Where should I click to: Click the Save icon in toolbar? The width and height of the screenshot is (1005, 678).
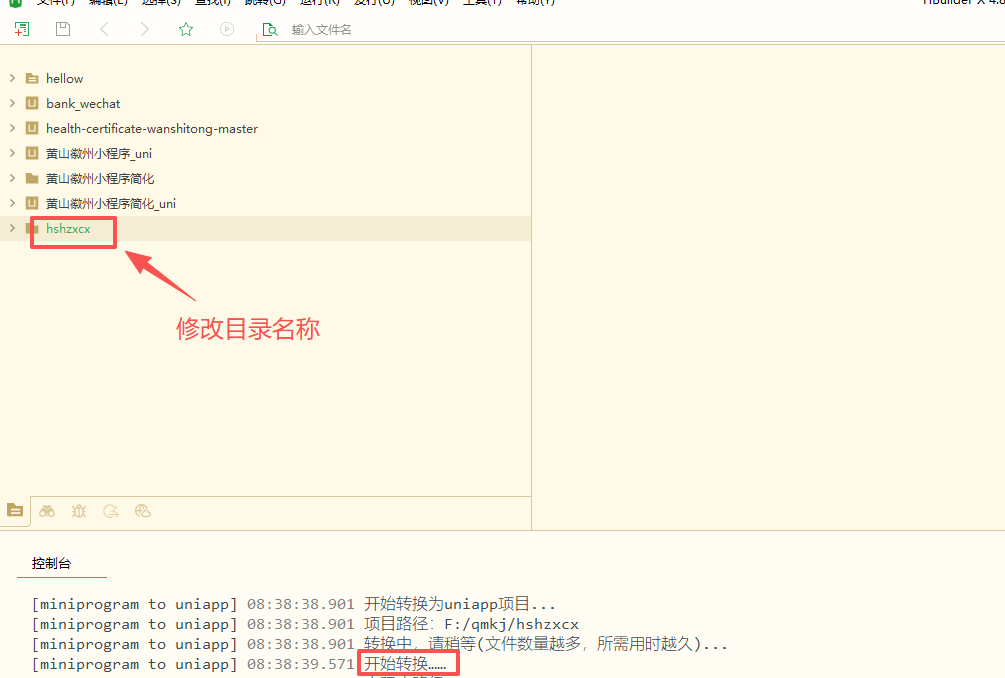point(63,29)
